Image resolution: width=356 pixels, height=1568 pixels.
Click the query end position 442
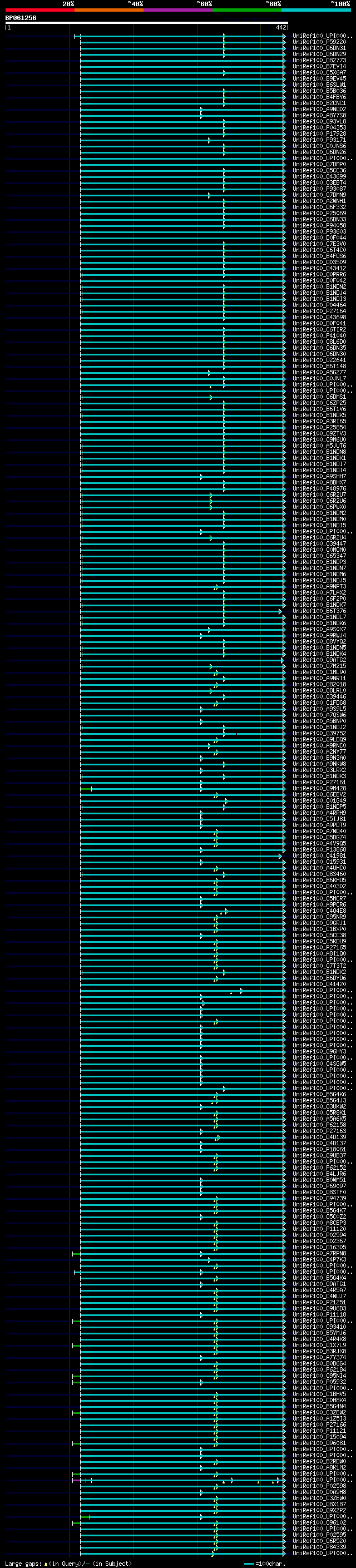(280, 27)
